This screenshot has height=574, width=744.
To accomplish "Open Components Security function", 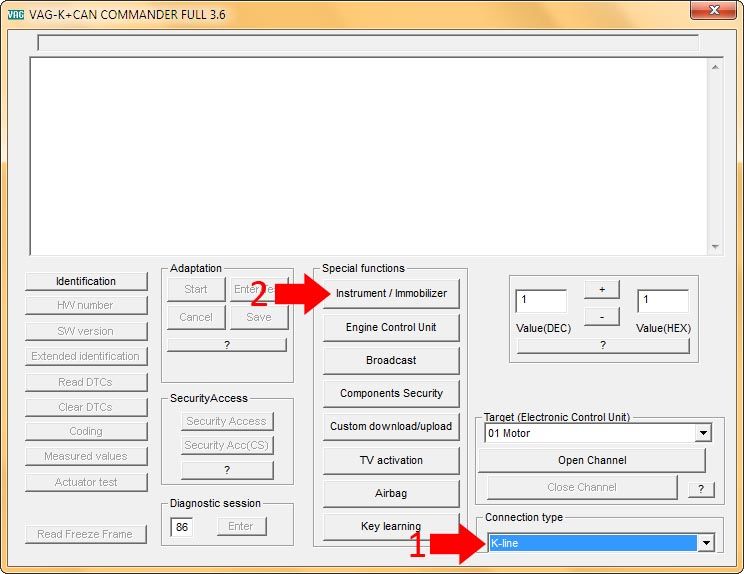I will tap(391, 394).
